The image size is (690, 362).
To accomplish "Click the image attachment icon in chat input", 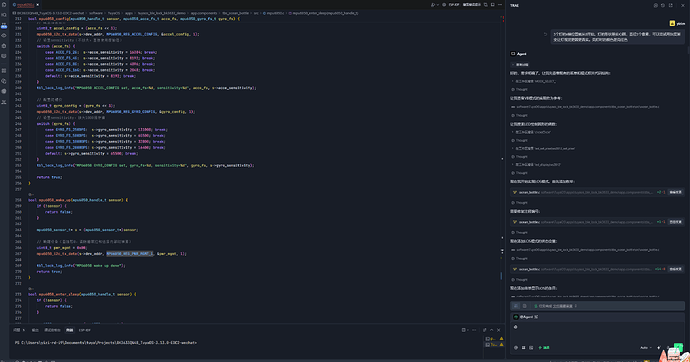I will click(531, 347).
